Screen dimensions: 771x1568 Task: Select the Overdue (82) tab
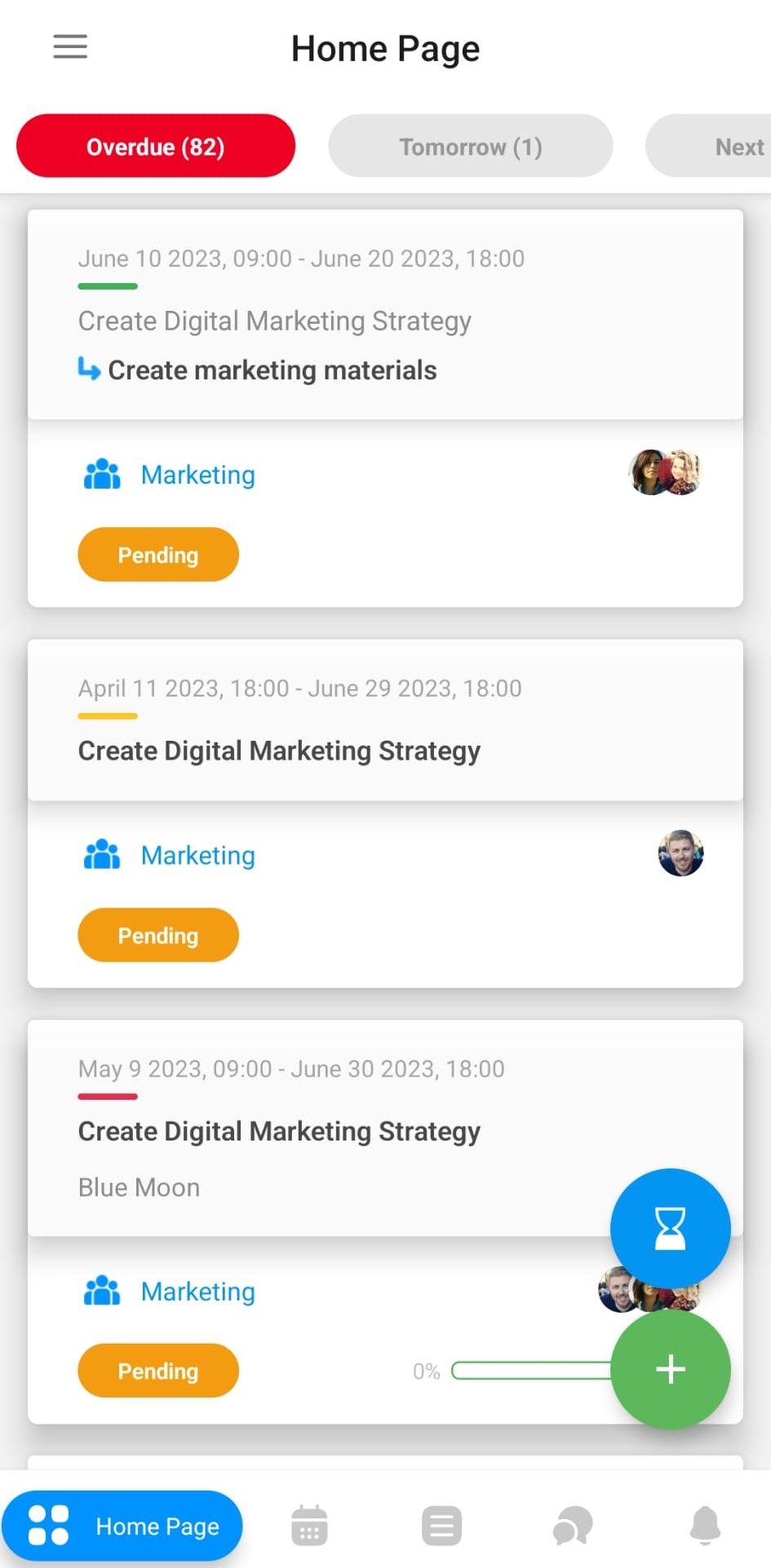pyautogui.click(x=156, y=147)
